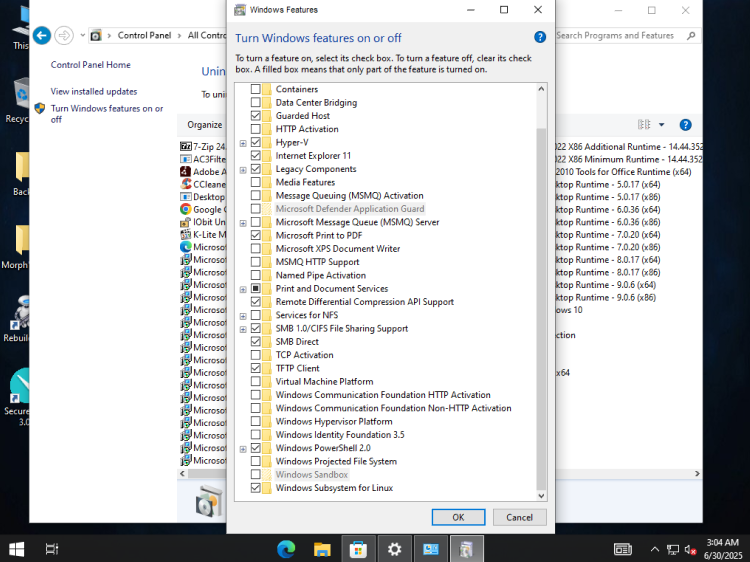Cancel the Windows Features dialog

pyautogui.click(x=519, y=517)
